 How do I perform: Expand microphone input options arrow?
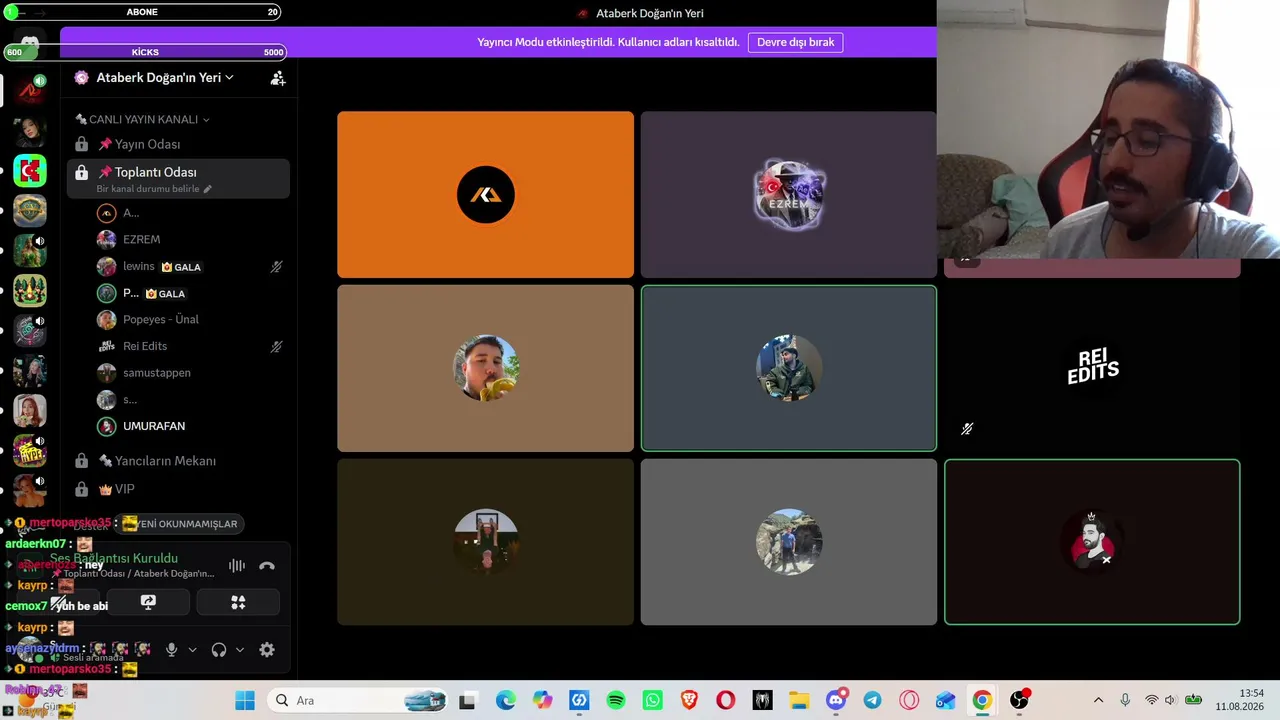[x=193, y=650]
